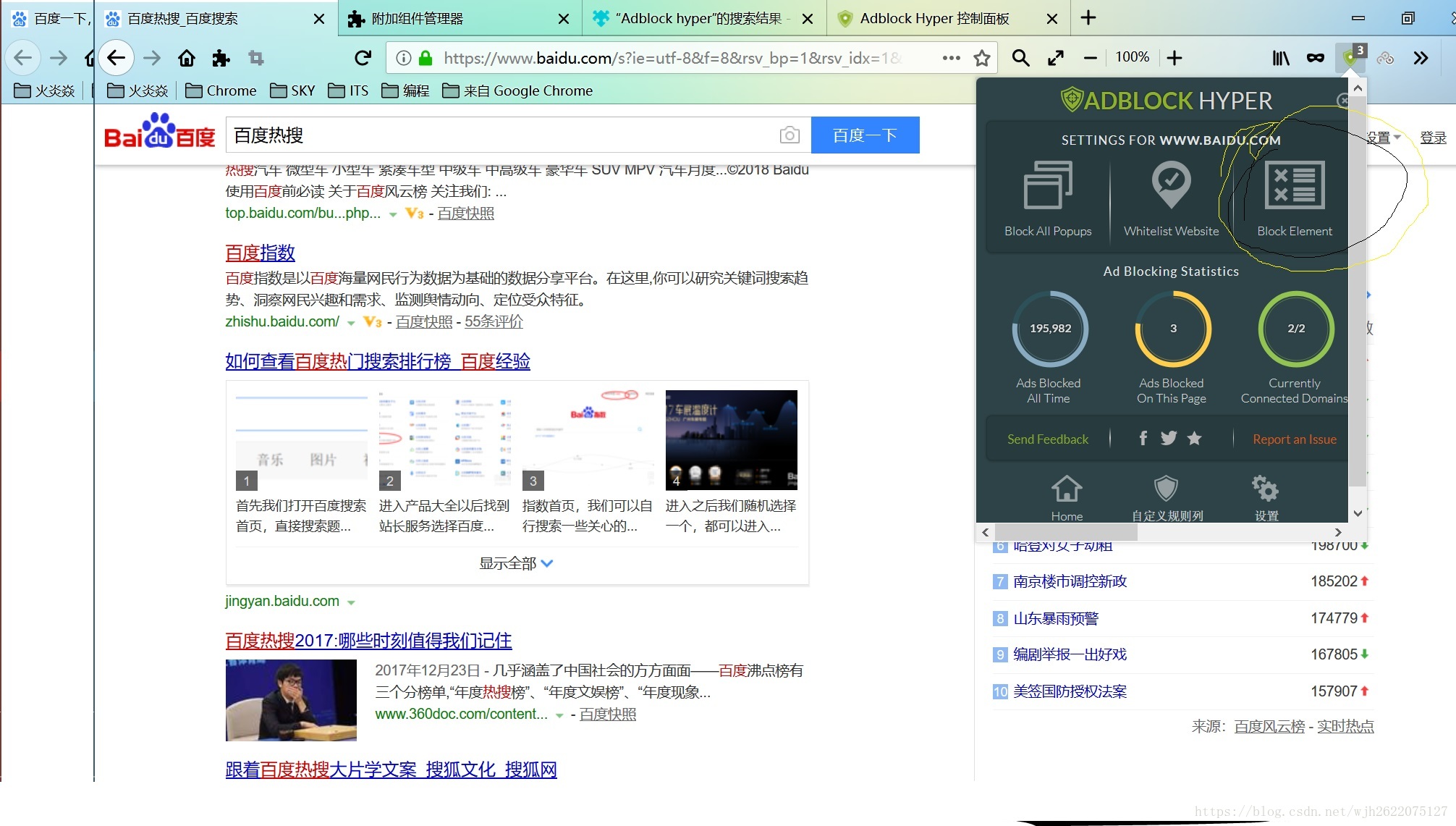The image size is (1456, 826).
Task: Rate Adblock Hyper with star icon
Action: 1195,438
